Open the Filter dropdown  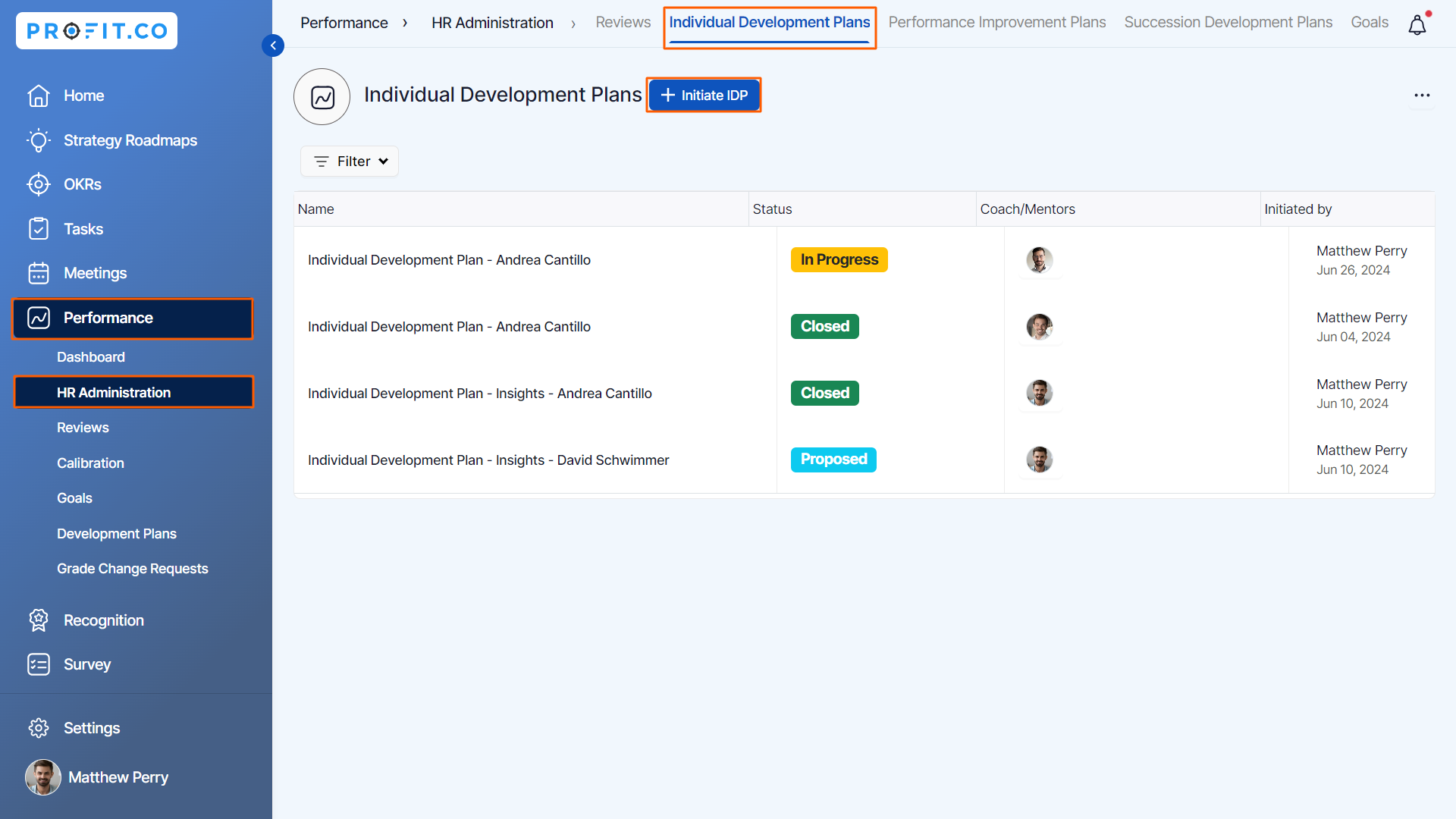[x=349, y=161]
